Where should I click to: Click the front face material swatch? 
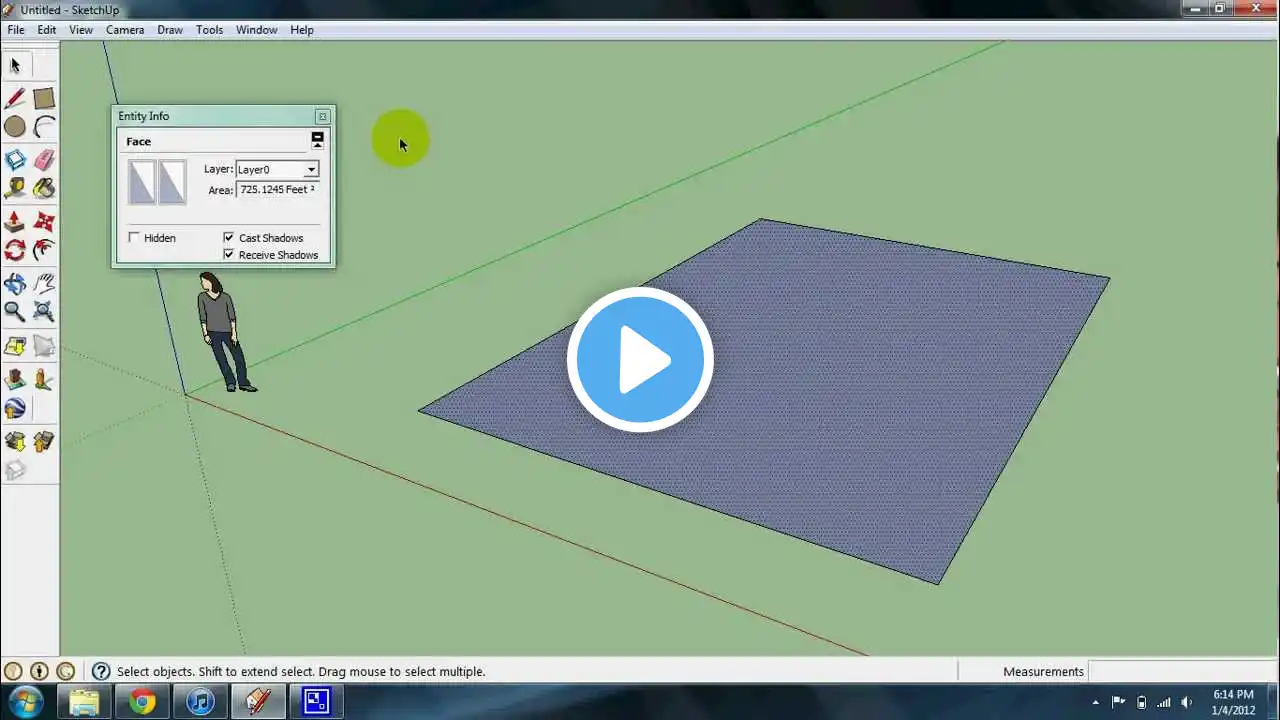[142, 182]
